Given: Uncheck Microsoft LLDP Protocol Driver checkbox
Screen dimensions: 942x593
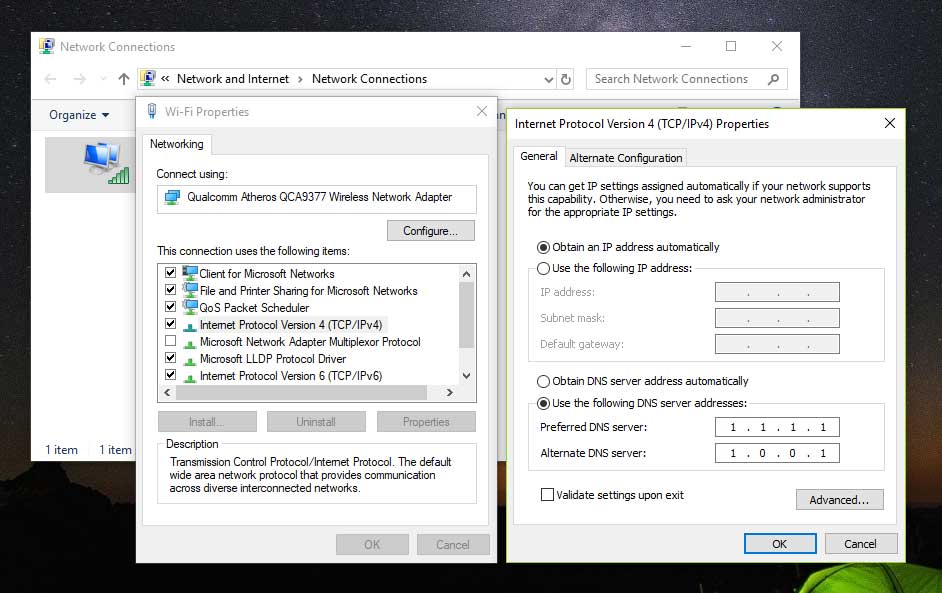Looking at the screenshot, I should (171, 357).
